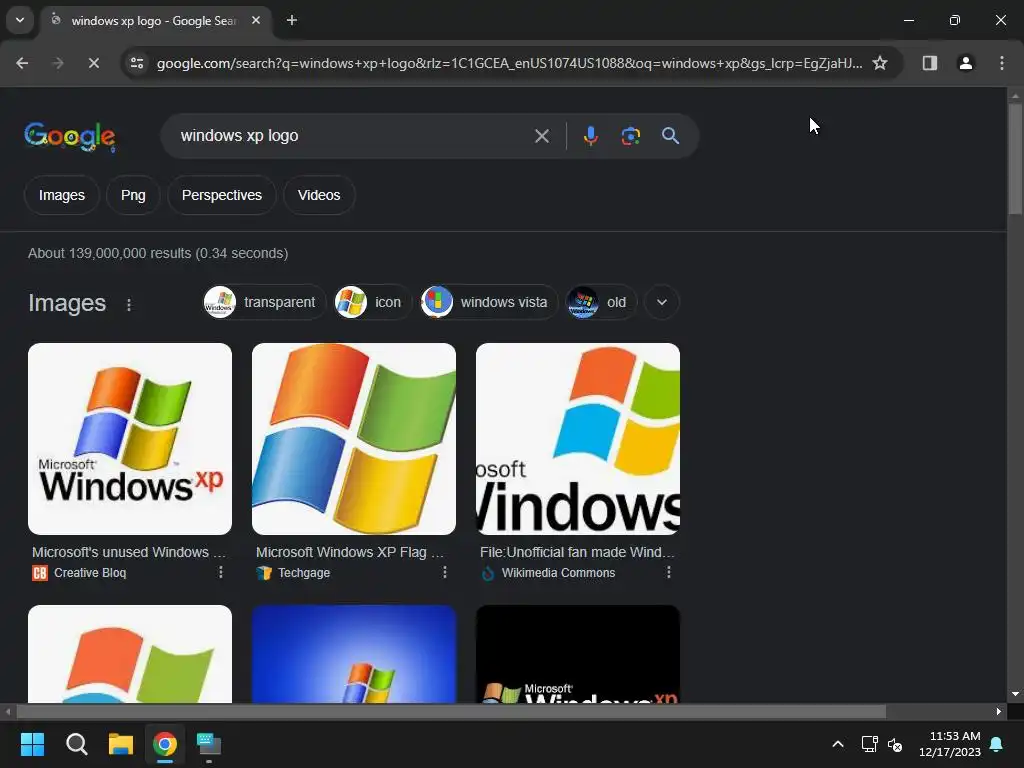Clear the search box text
The width and height of the screenshot is (1024, 768).
click(541, 136)
